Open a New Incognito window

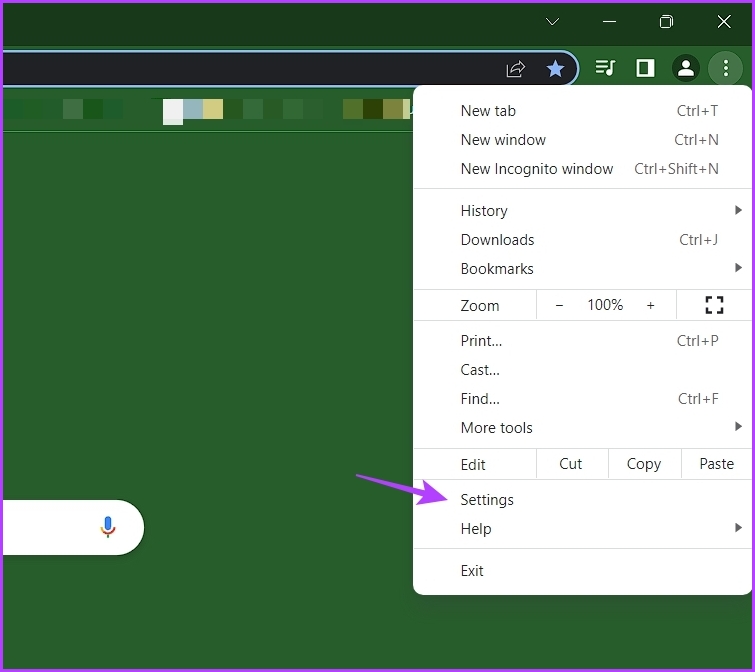(x=582, y=168)
